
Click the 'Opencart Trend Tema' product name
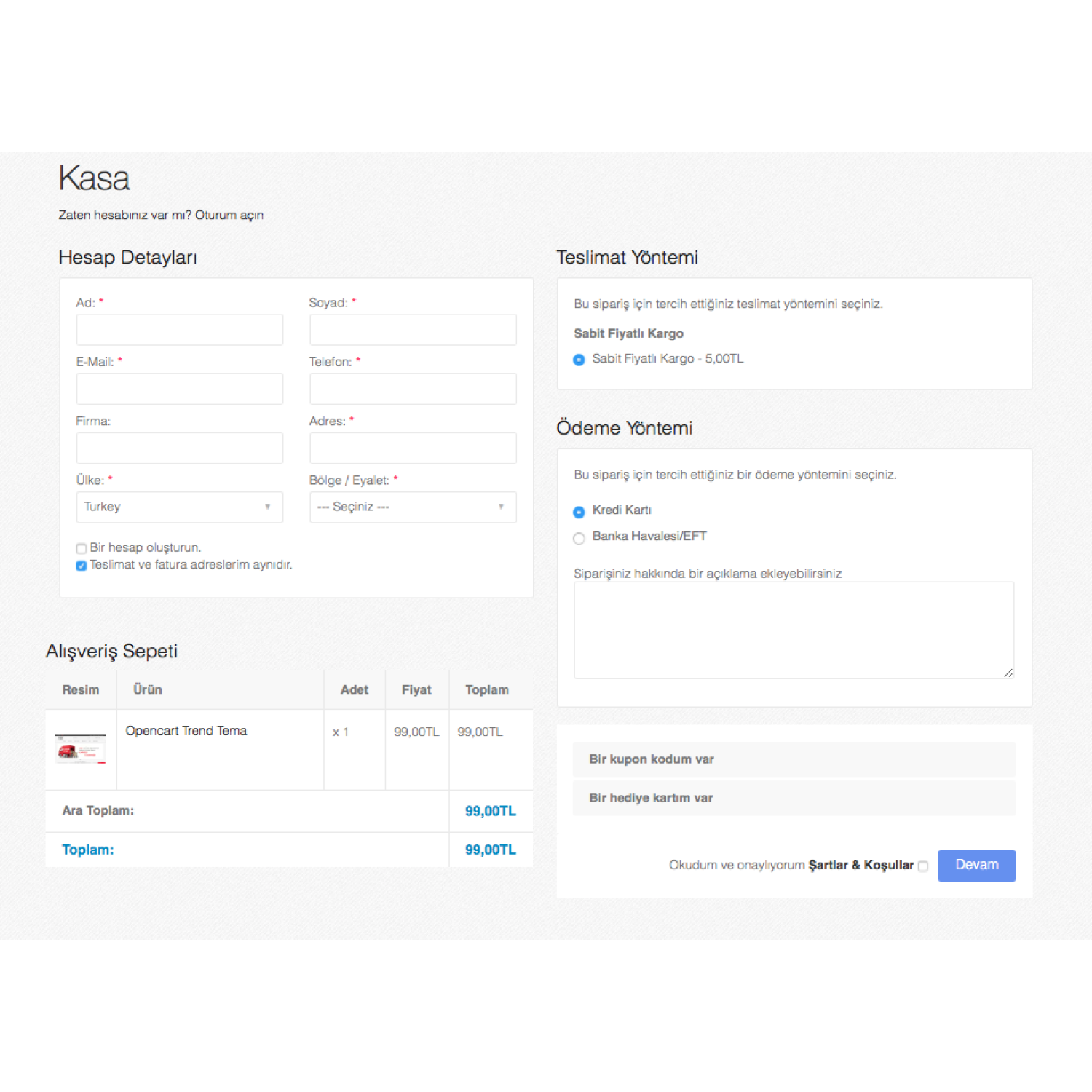186,731
